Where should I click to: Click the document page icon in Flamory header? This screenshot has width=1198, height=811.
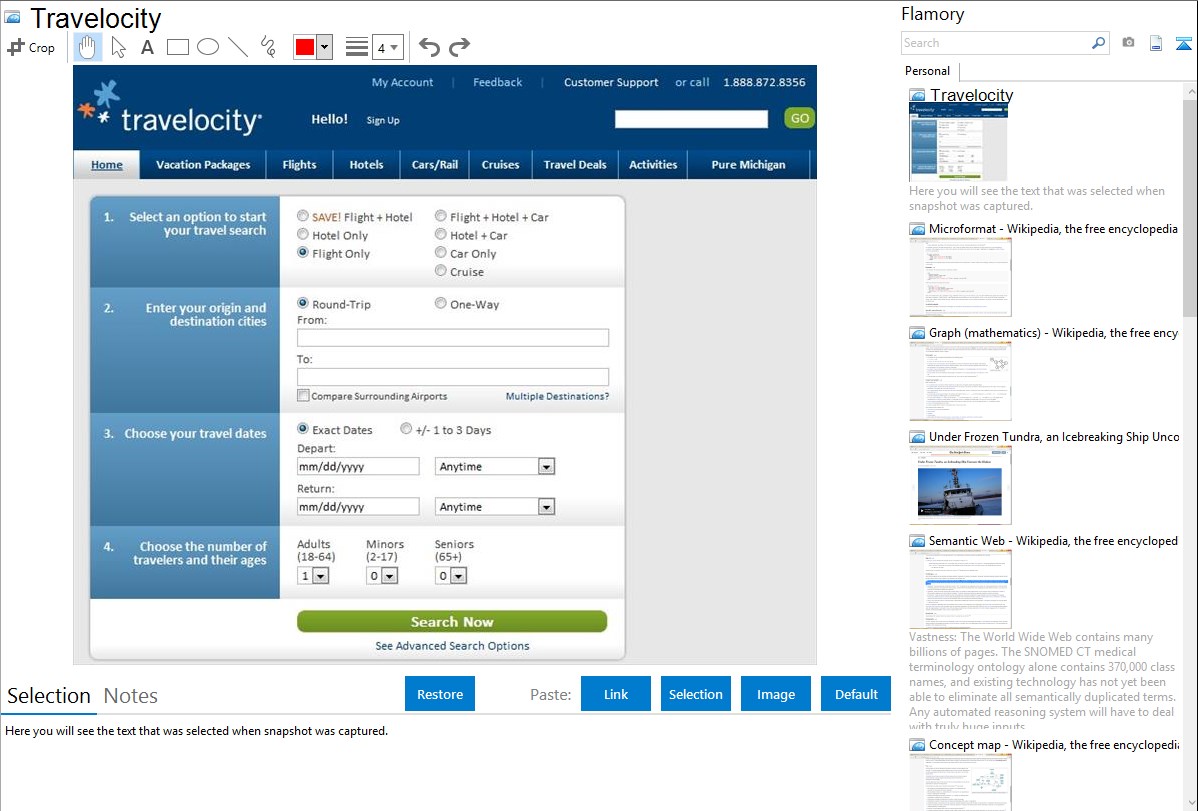click(1156, 43)
